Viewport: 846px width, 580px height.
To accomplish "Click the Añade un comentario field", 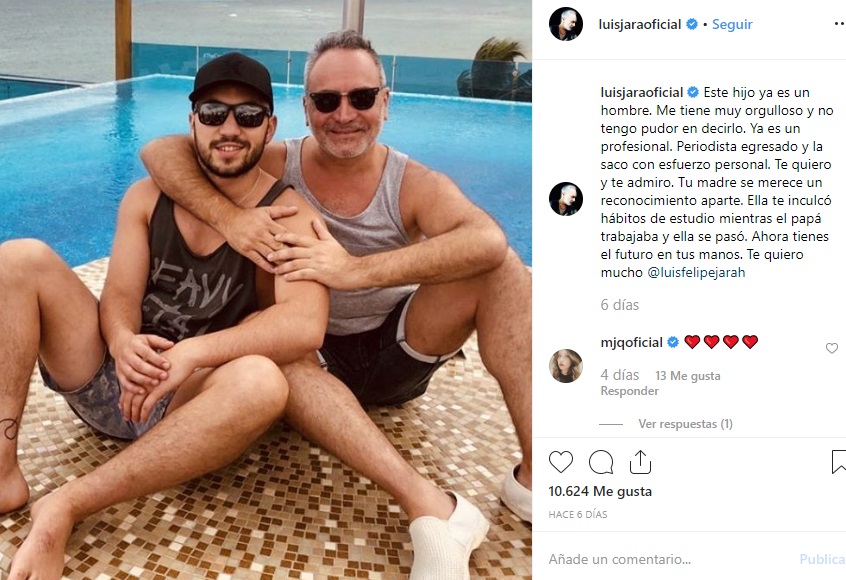I will [x=669, y=559].
